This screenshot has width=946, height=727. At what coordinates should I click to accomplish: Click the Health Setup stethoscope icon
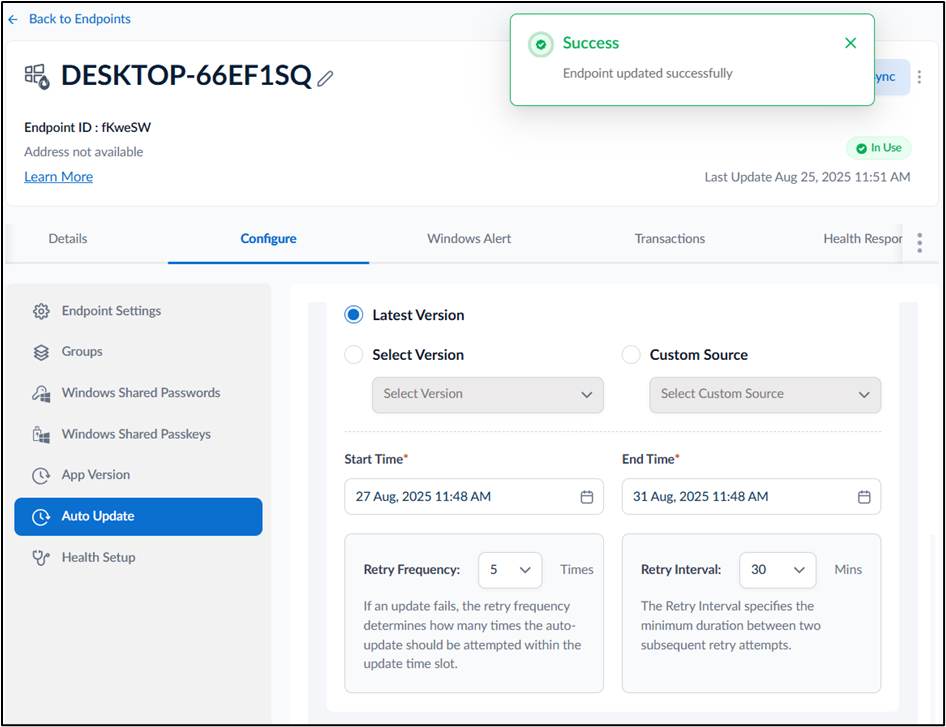(41, 557)
